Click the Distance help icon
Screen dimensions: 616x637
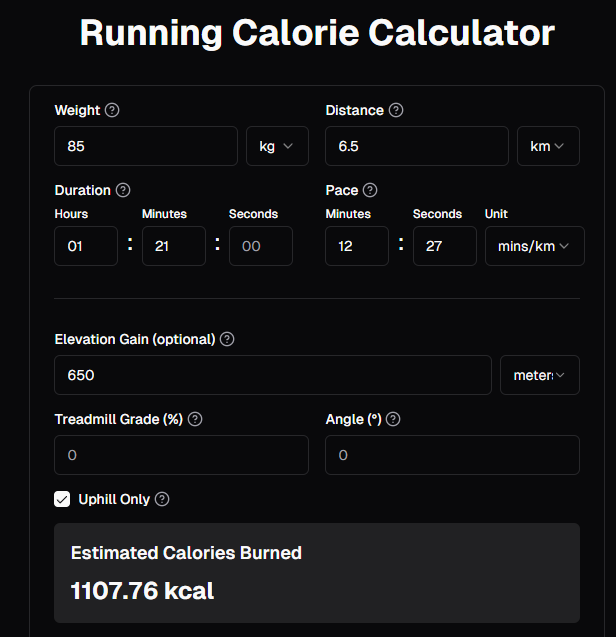pos(396,110)
